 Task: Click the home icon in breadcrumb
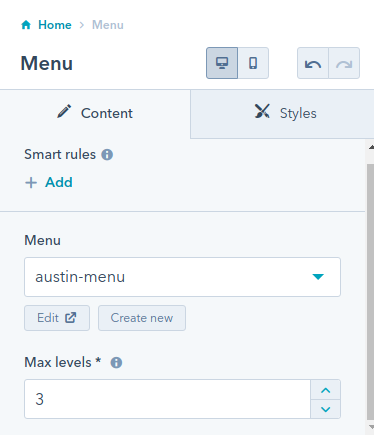click(x=26, y=25)
